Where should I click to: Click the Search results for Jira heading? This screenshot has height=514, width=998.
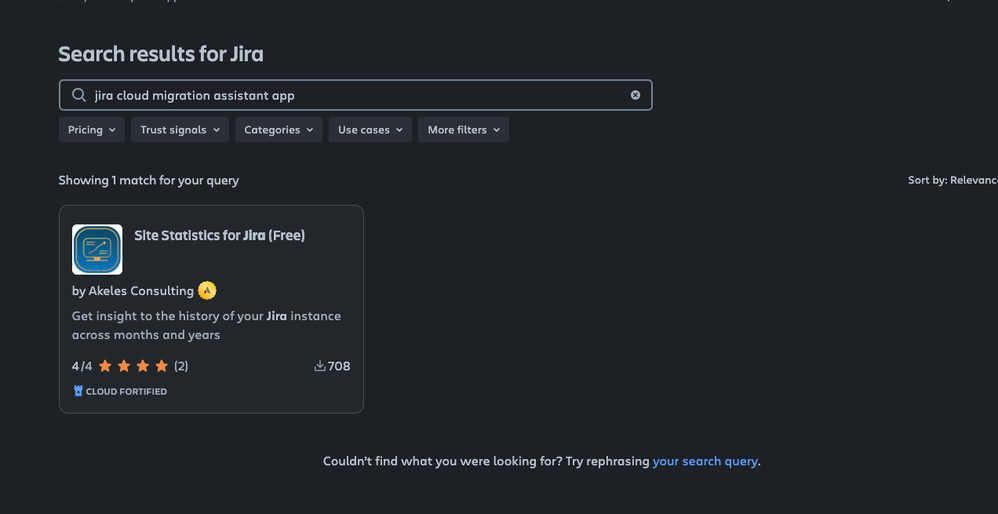coord(161,54)
